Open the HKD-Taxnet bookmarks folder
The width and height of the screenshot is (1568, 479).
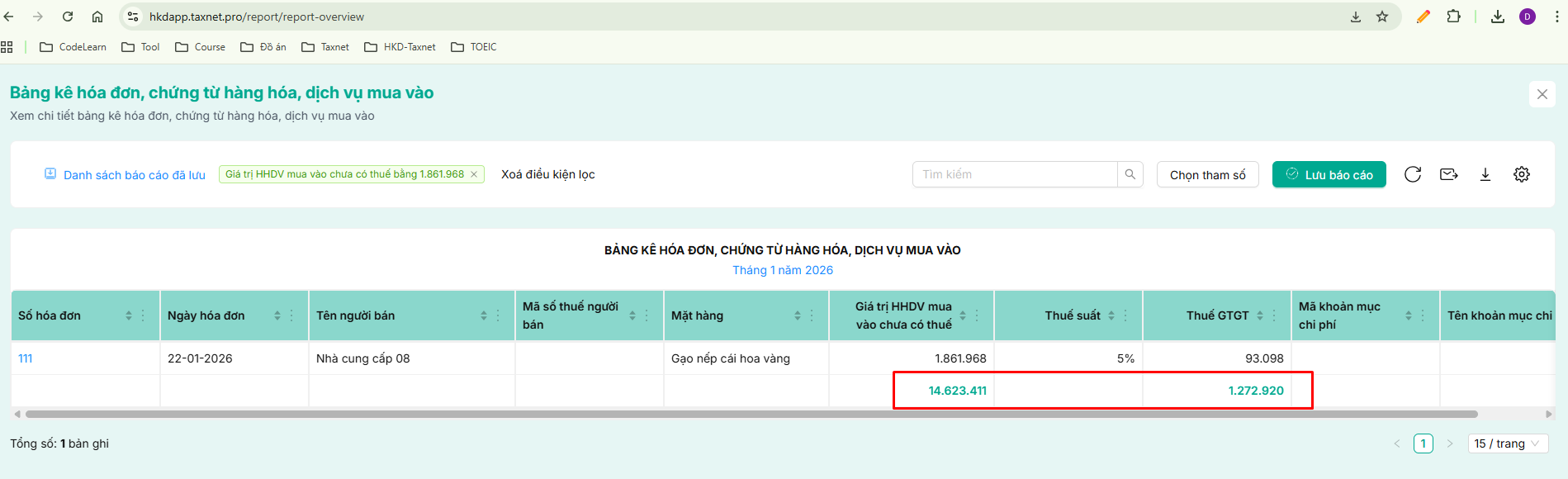[400, 47]
